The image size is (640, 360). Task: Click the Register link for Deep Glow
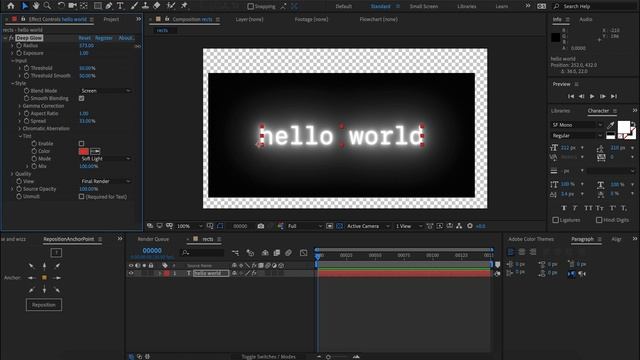point(104,38)
